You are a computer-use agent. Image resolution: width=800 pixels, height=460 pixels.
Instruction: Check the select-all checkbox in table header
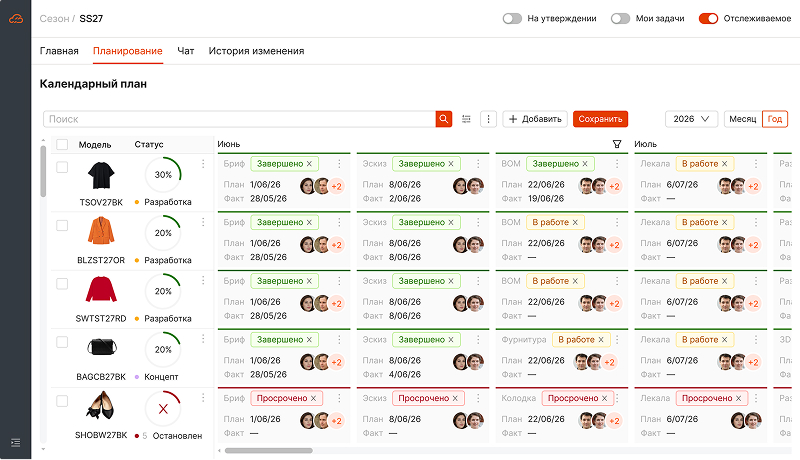tap(62, 144)
